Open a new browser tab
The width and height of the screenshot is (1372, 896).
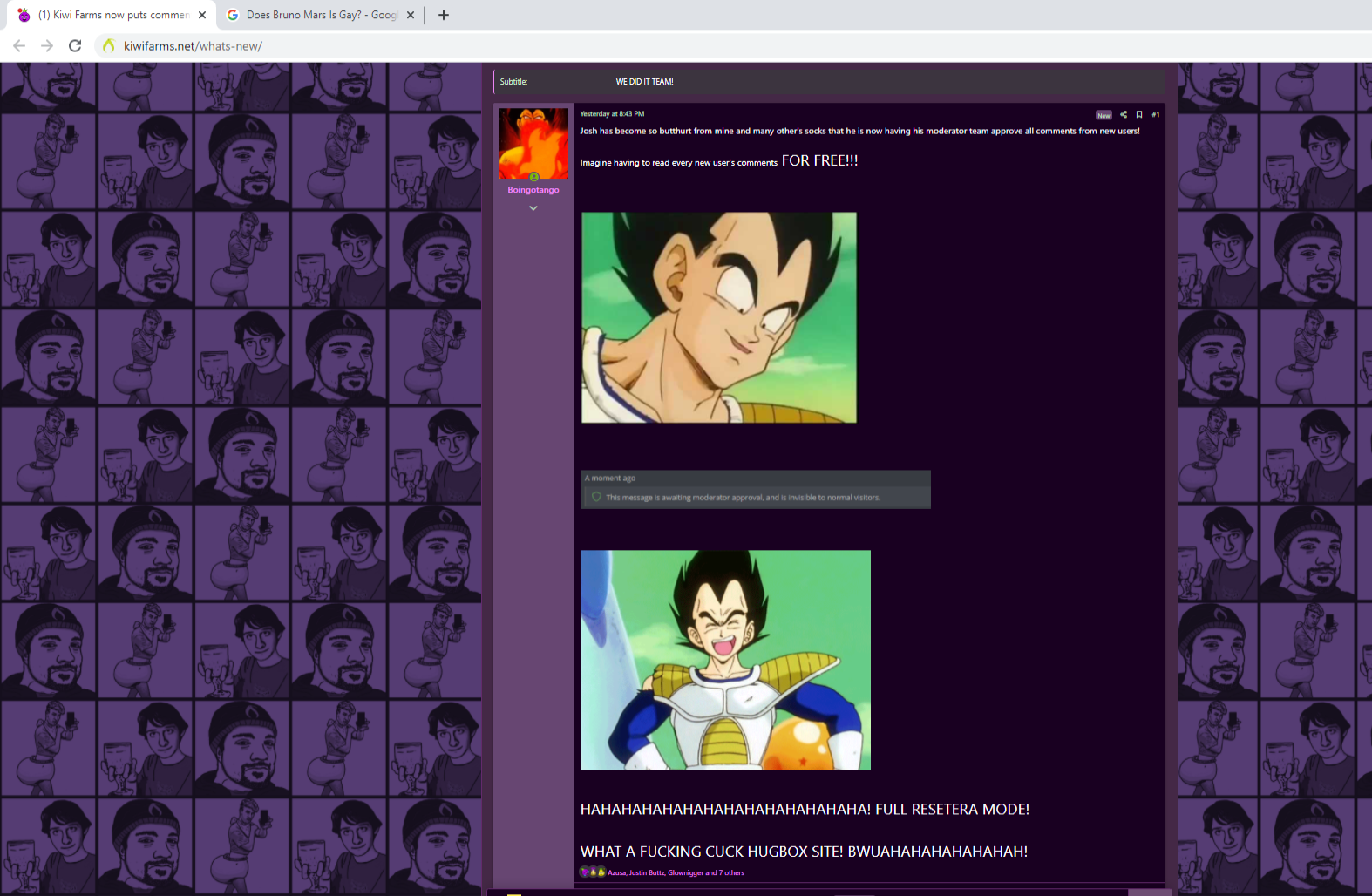pyautogui.click(x=444, y=15)
